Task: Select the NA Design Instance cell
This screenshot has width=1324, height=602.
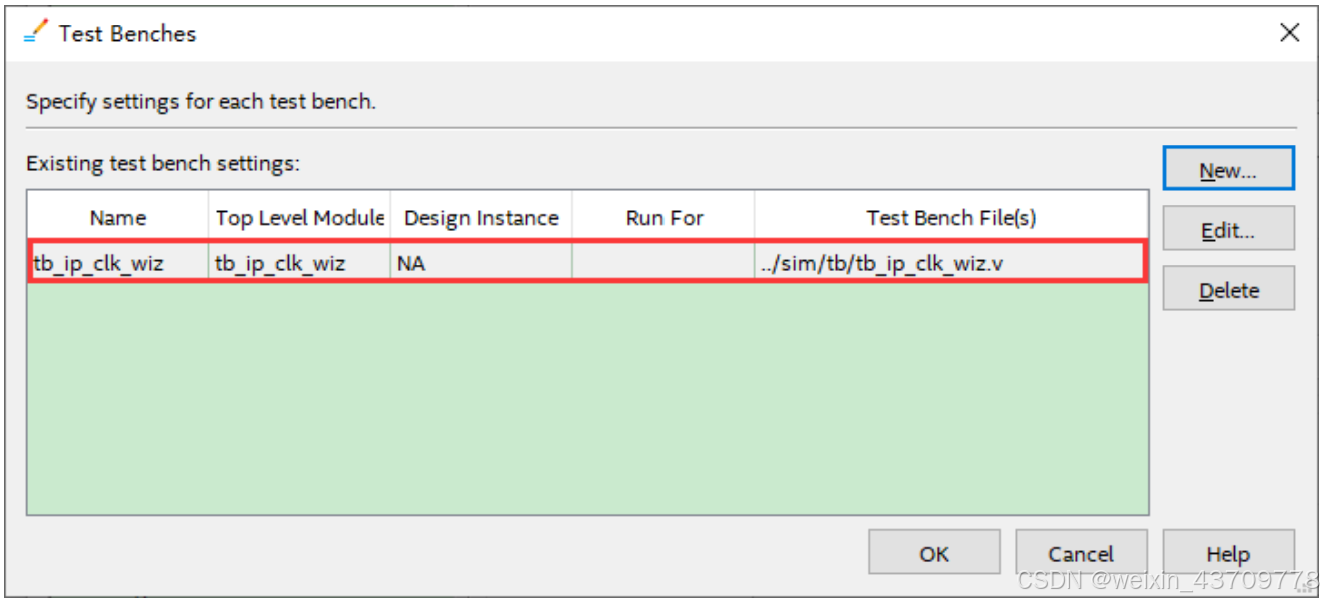Action: (x=481, y=264)
